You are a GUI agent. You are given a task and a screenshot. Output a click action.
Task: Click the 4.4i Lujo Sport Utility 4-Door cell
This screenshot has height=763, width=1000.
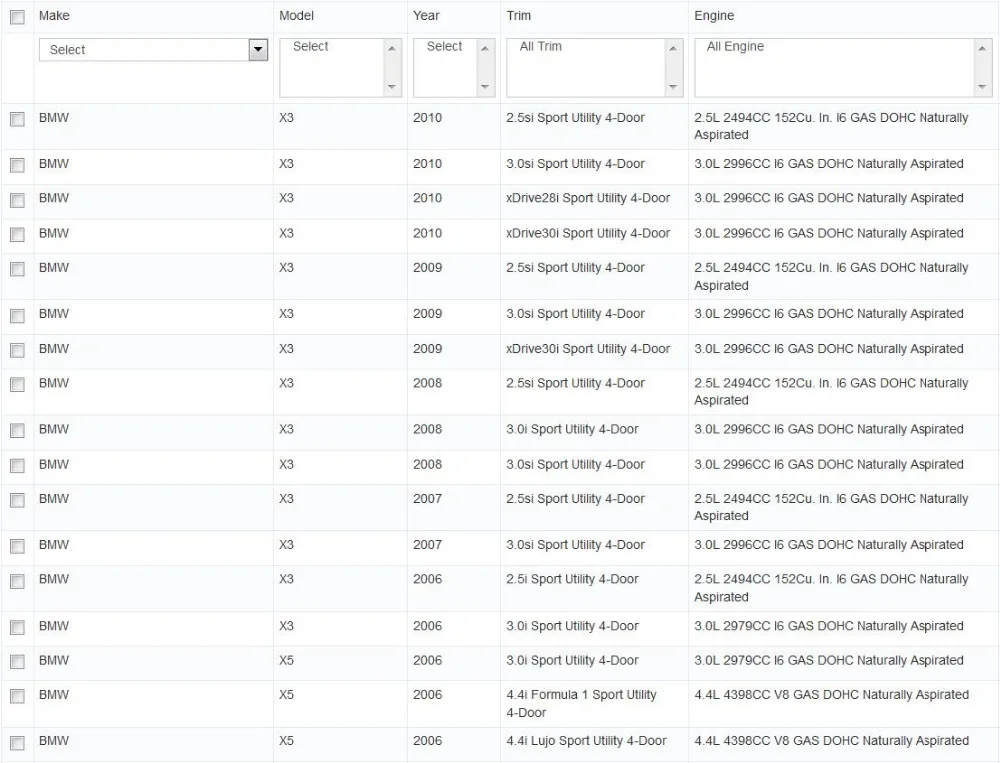tap(586, 741)
